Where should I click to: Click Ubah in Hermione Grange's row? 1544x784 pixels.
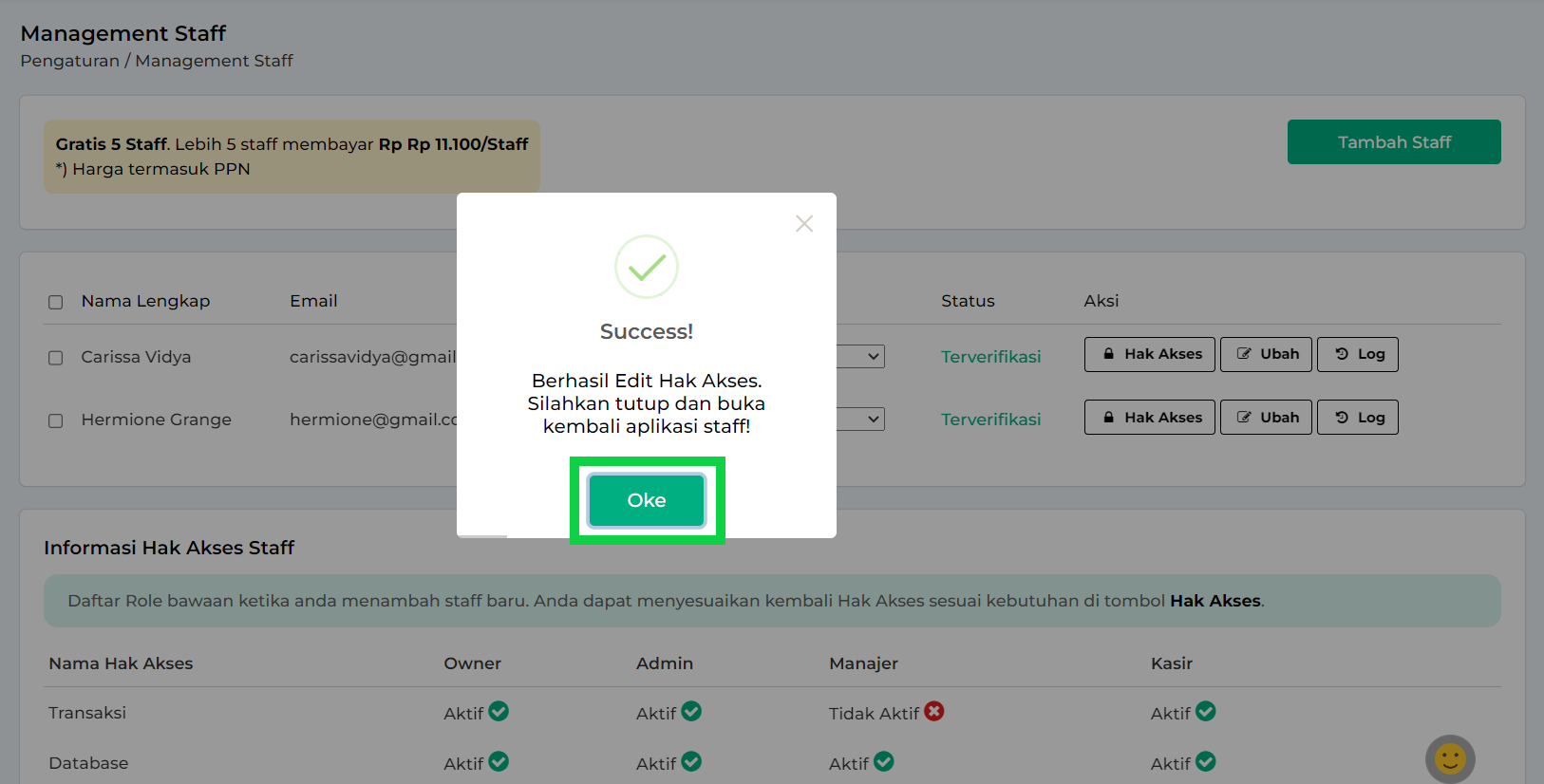(1266, 418)
